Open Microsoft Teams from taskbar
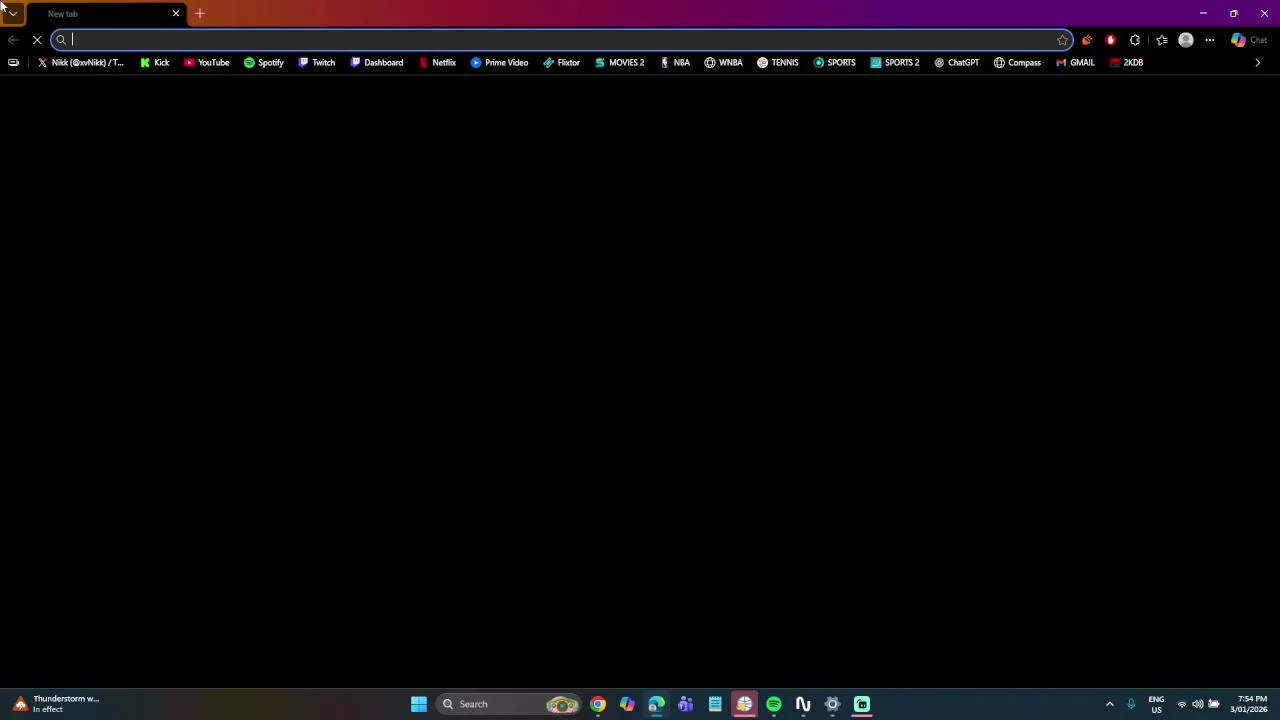 pos(686,704)
